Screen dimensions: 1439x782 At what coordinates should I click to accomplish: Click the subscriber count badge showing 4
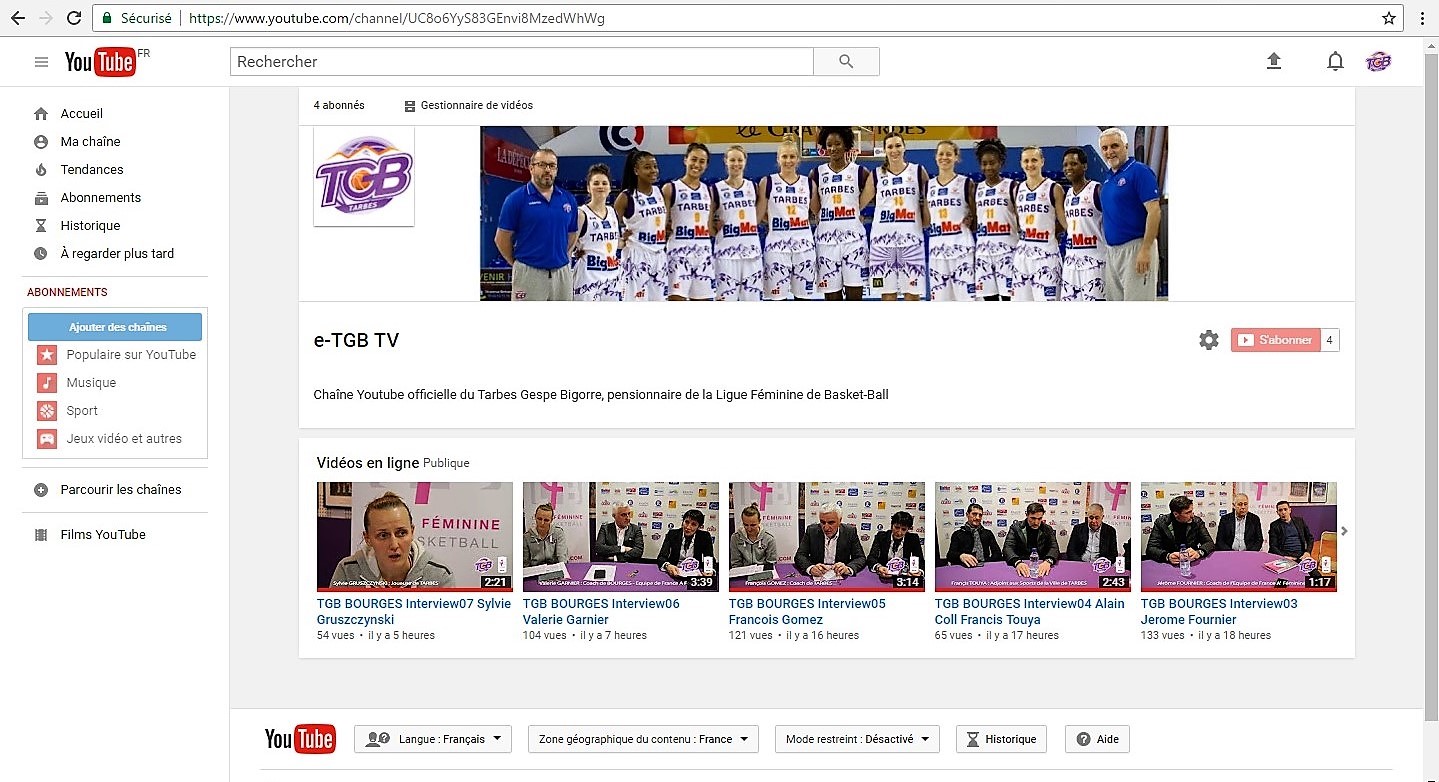[x=1330, y=340]
